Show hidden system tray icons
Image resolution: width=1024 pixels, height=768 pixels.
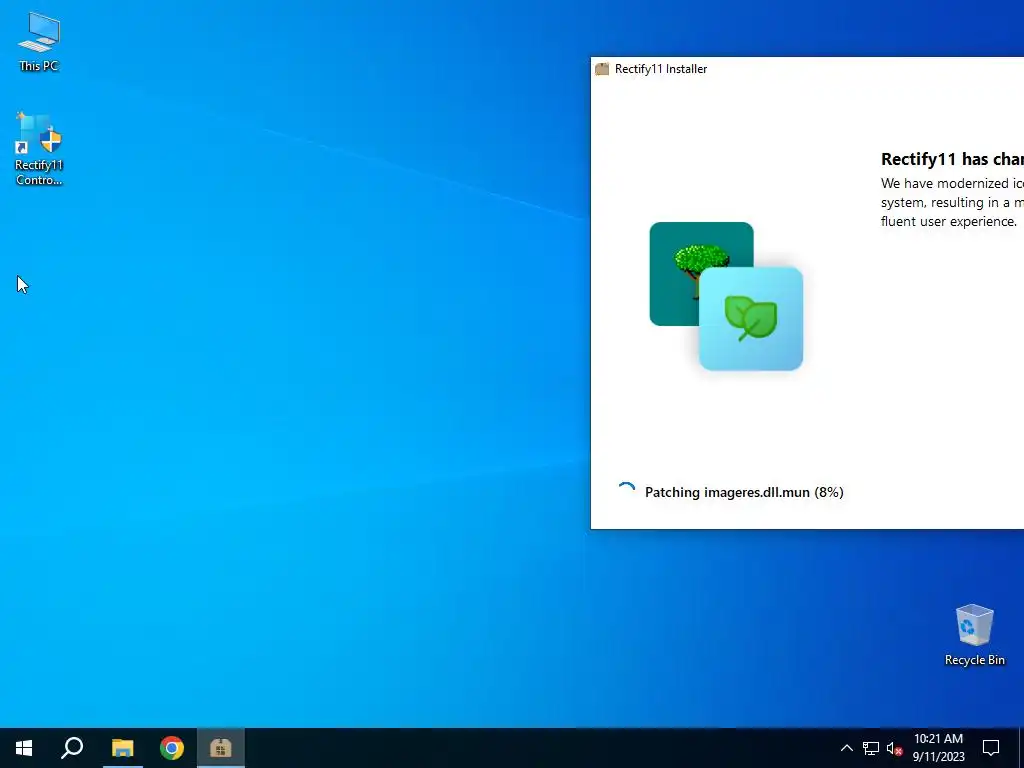pyautogui.click(x=846, y=748)
